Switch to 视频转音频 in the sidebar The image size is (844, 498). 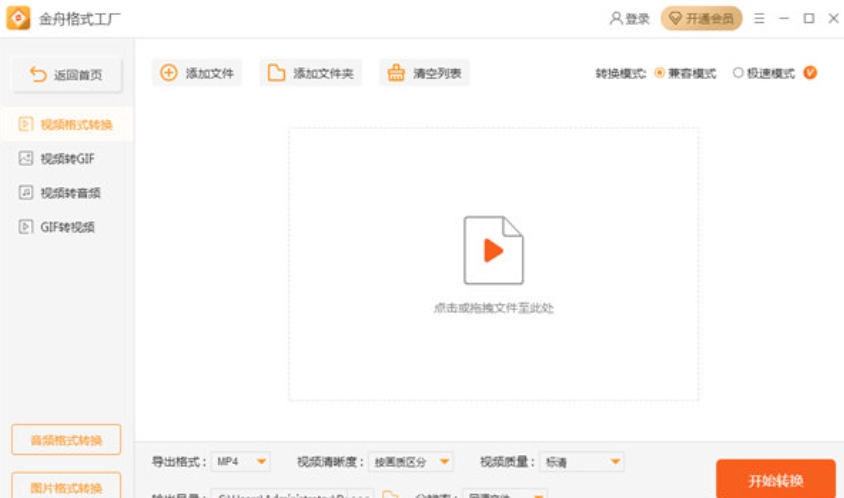click(67, 193)
